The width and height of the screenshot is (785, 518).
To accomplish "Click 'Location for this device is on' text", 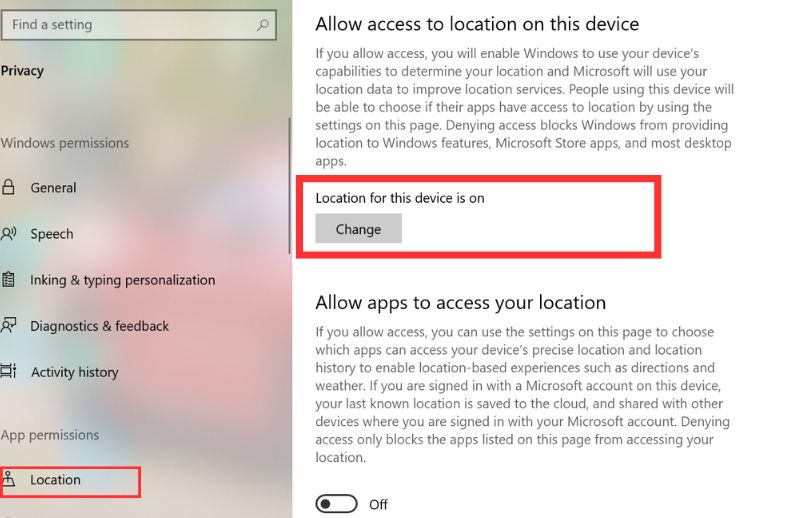I will [400, 198].
